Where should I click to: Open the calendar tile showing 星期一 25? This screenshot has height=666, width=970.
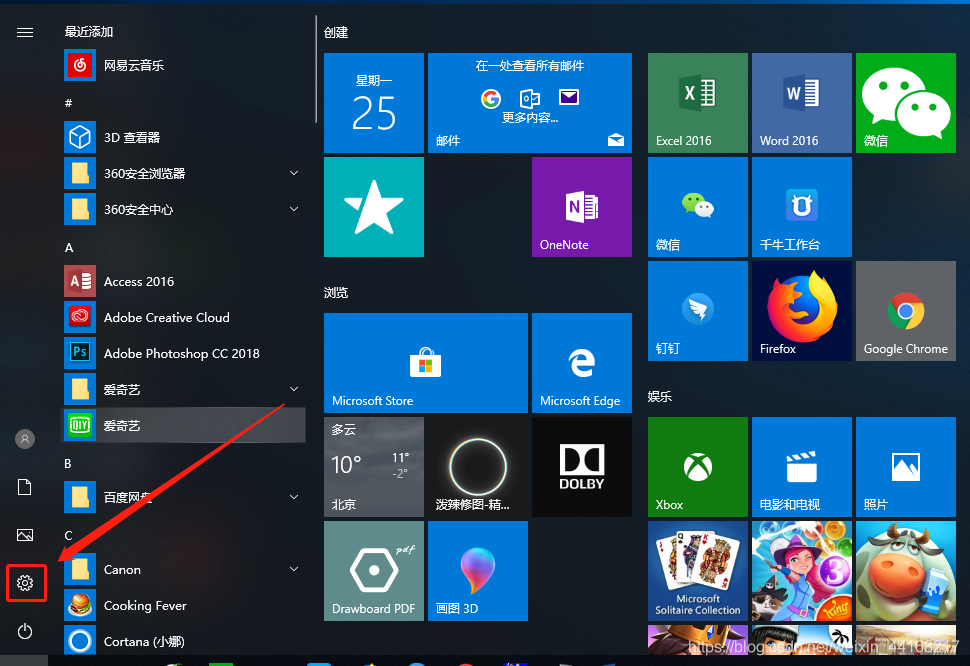tap(374, 103)
